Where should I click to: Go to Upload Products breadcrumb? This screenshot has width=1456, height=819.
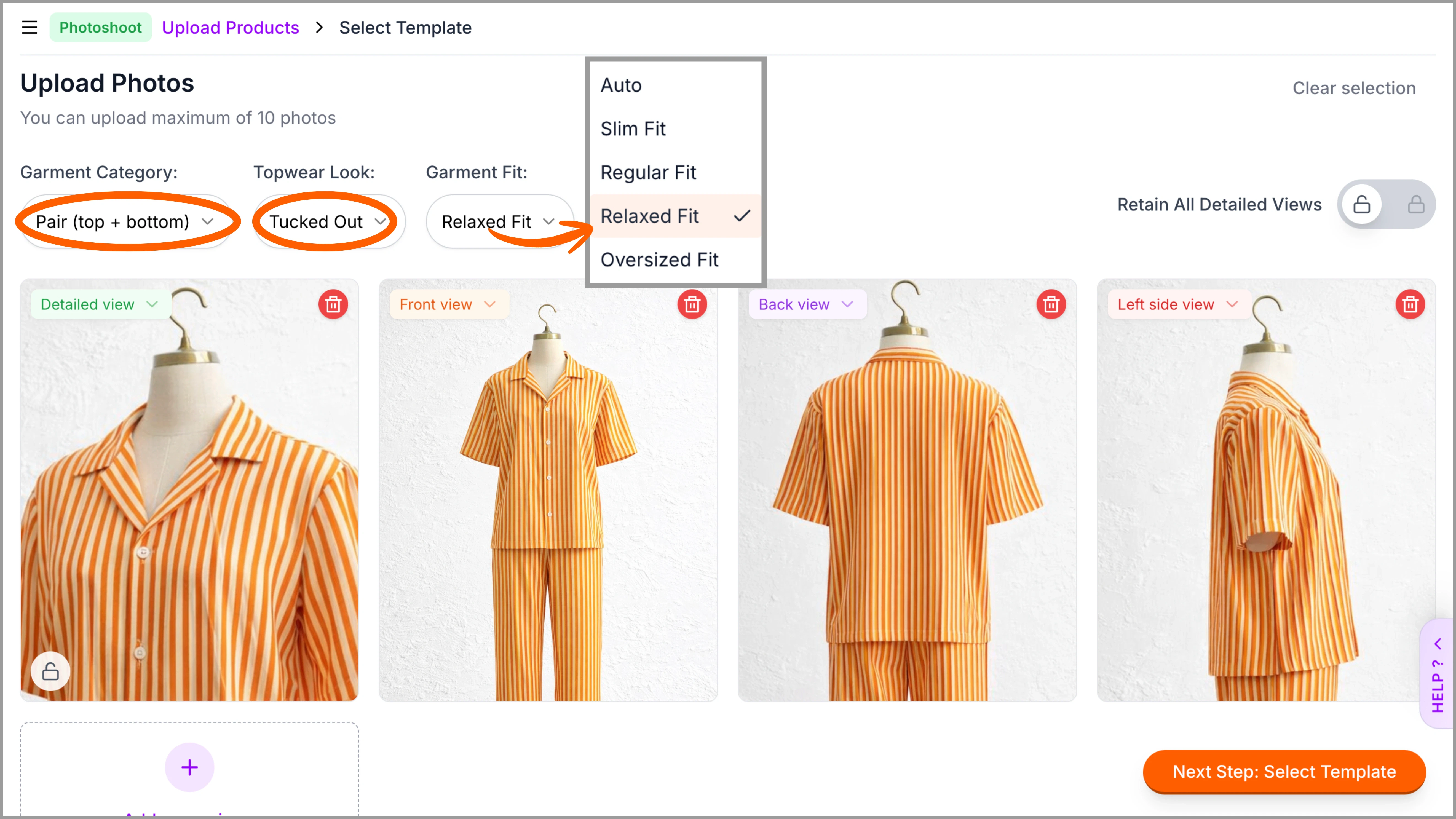230,27
